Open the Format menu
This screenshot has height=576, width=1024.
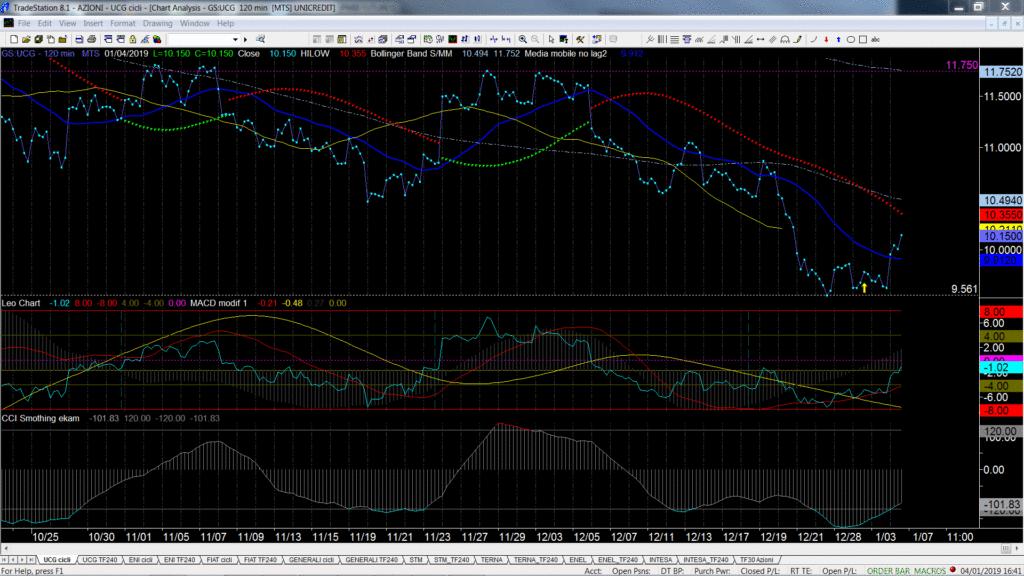pyautogui.click(x=123, y=23)
